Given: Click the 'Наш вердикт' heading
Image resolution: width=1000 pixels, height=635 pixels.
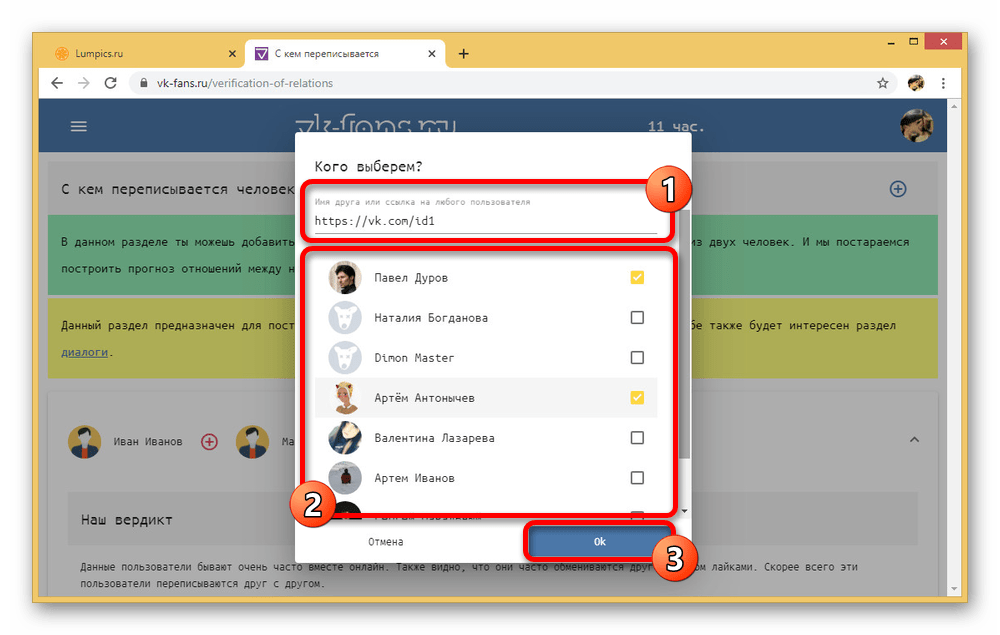Looking at the screenshot, I should 126,520.
